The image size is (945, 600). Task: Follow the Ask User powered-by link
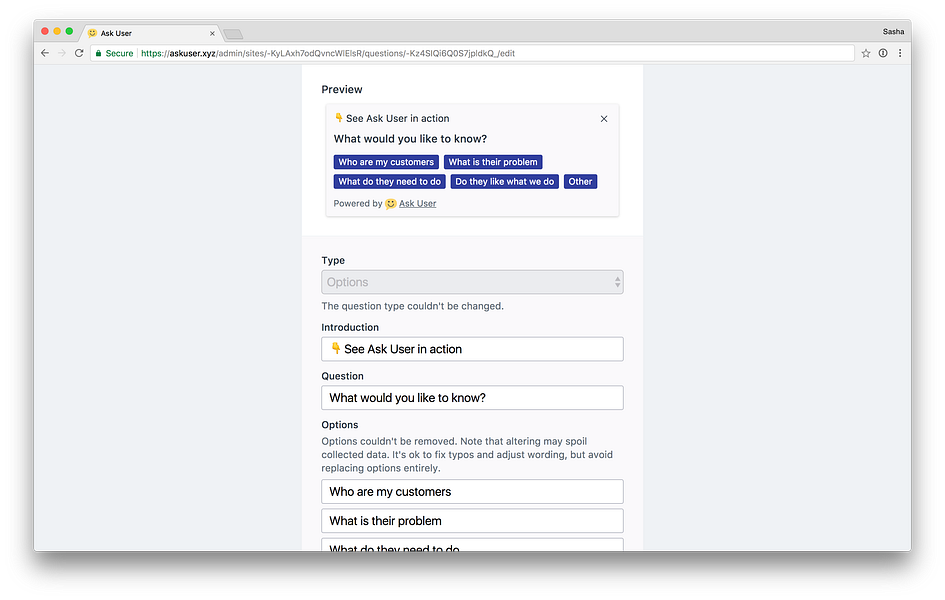click(417, 204)
